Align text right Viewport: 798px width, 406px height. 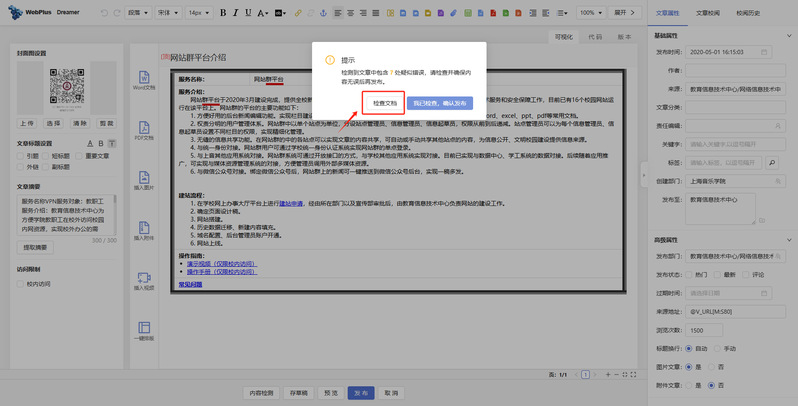[x=363, y=13]
